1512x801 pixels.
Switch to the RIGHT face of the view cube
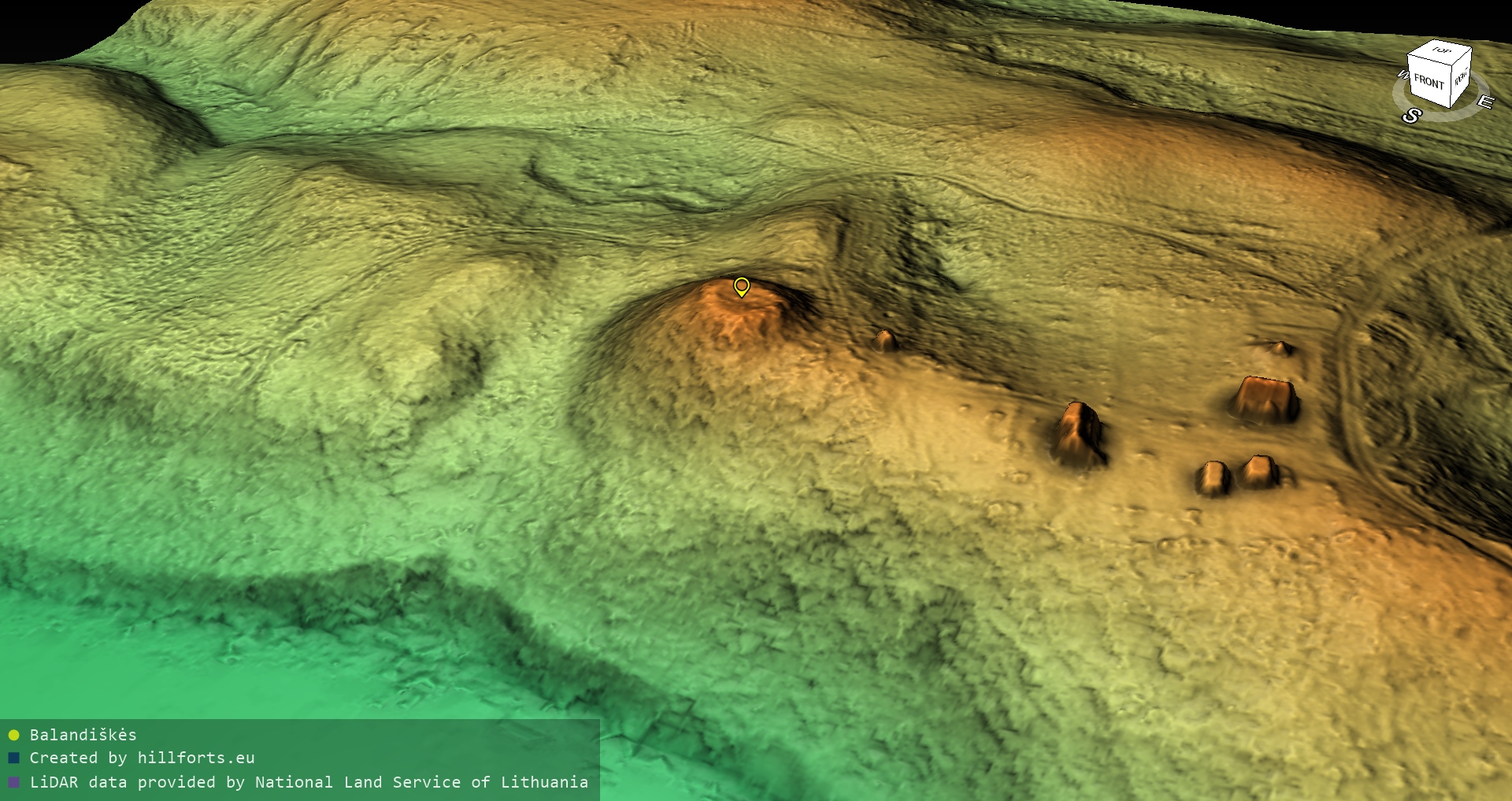(x=1461, y=78)
